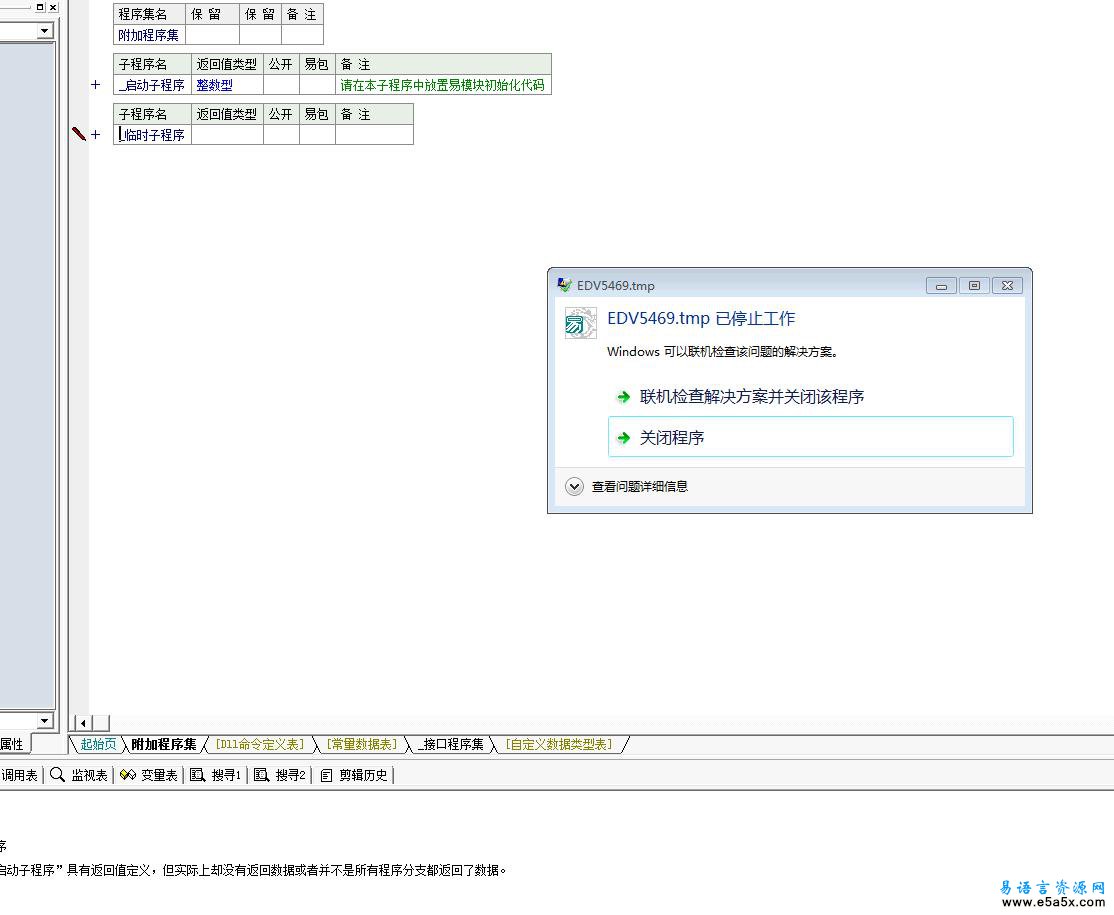Screen dimensions: 1114x915
Task: Click the green arrow beside 联机检查解决方案
Action: click(623, 397)
